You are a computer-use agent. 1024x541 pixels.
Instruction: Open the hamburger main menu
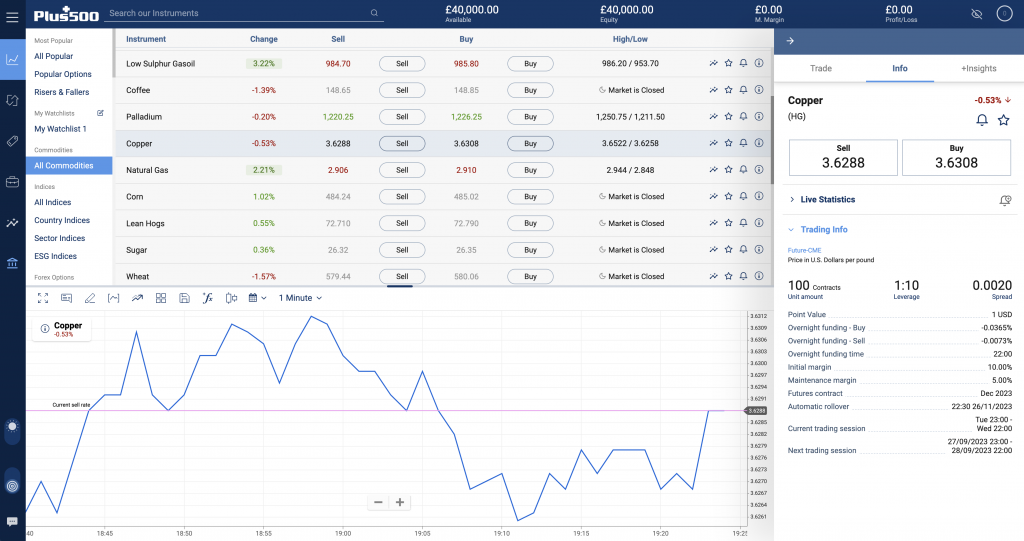click(12, 17)
